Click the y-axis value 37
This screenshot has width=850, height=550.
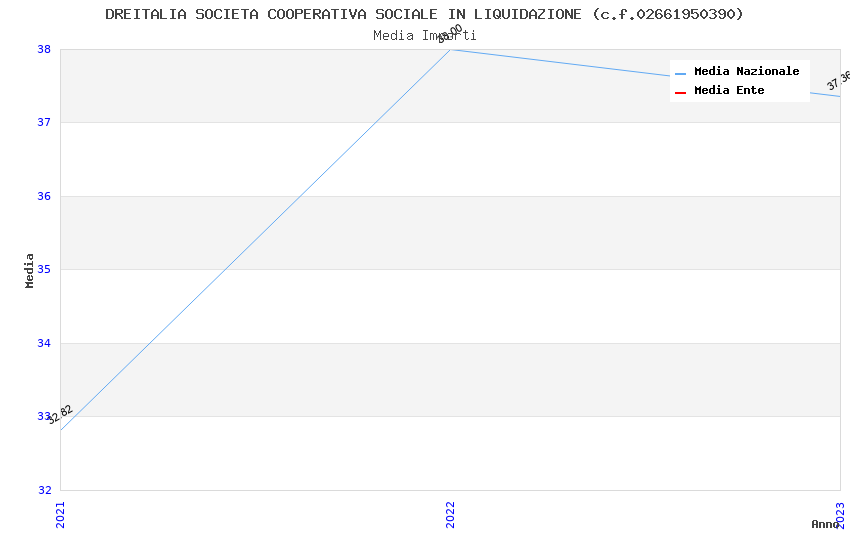click(44, 122)
